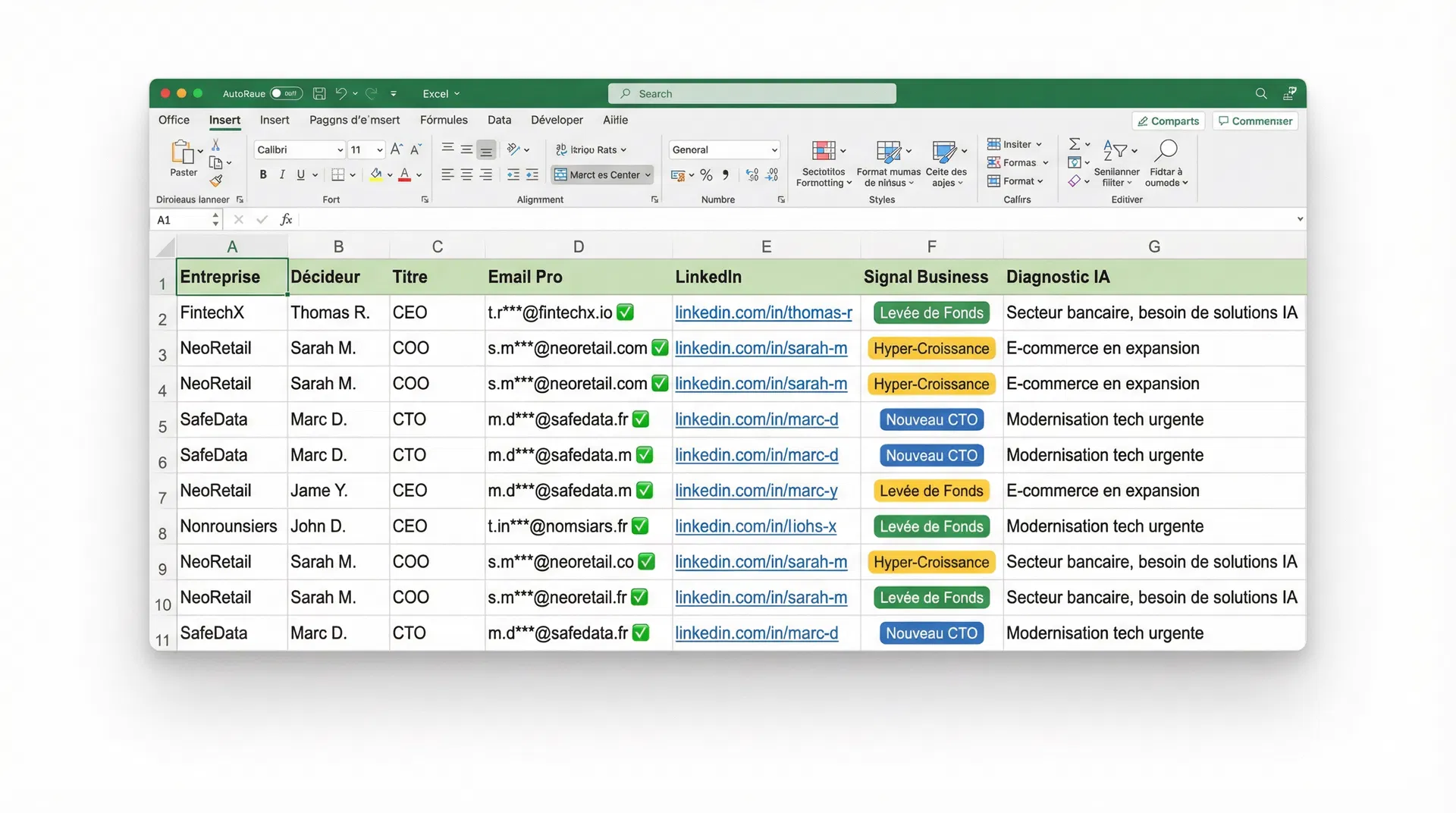Expand the formula bar chevron

point(1300,219)
